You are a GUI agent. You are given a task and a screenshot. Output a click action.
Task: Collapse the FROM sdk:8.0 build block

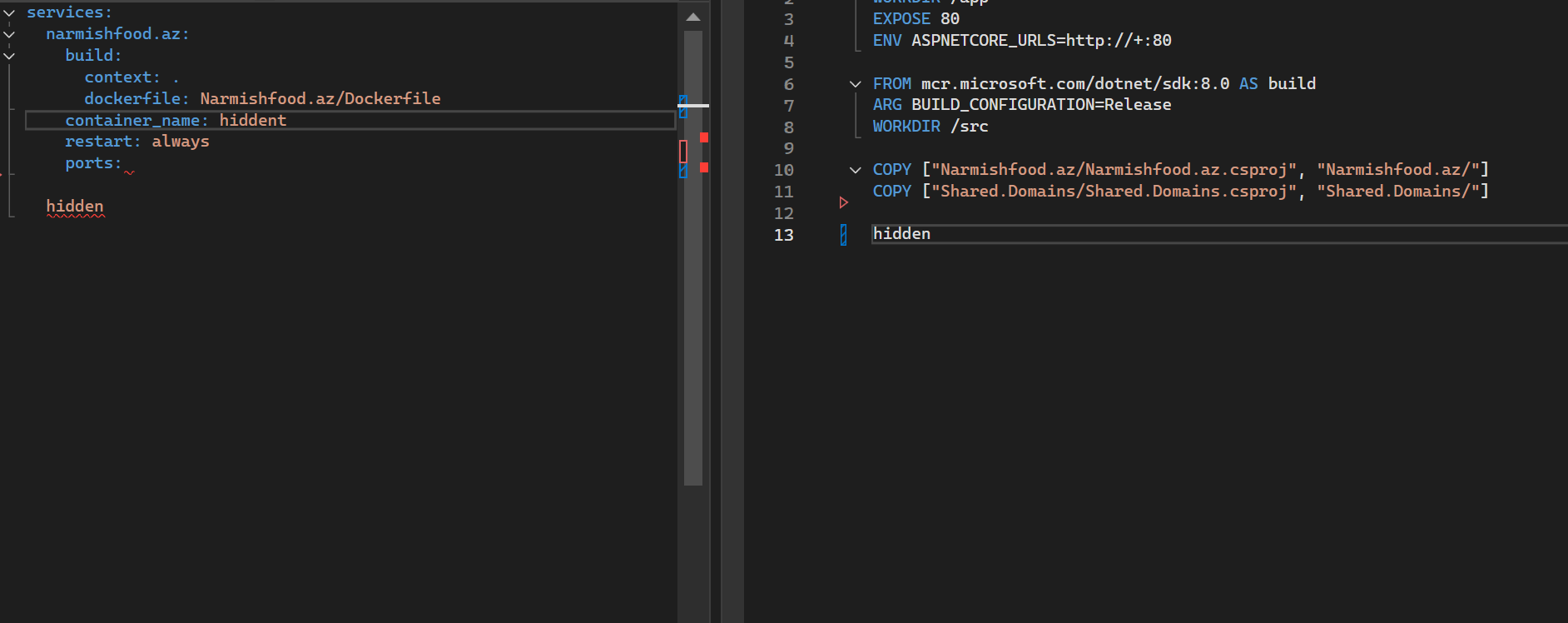(x=855, y=84)
